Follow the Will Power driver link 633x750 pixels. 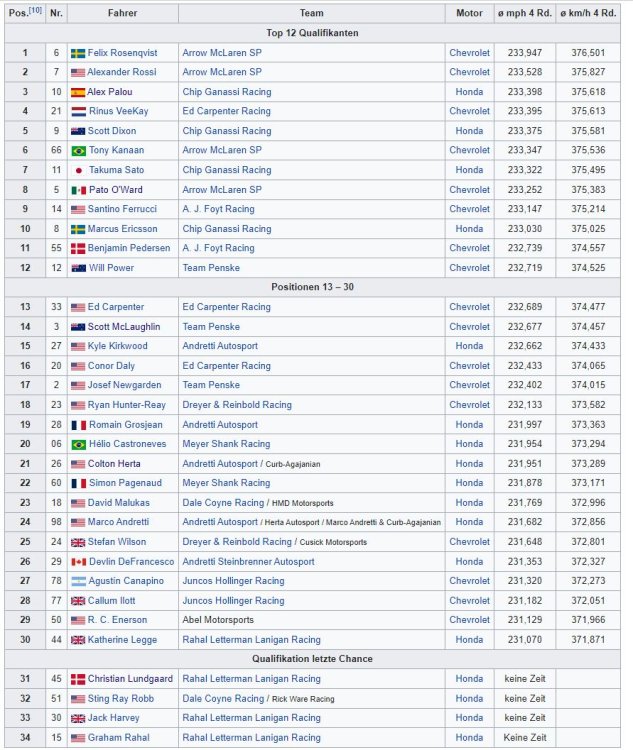pos(110,268)
